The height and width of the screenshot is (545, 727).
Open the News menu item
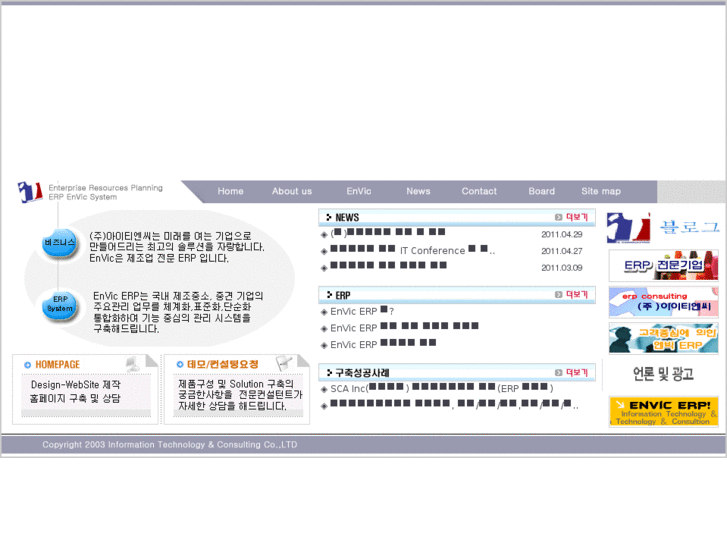click(418, 191)
